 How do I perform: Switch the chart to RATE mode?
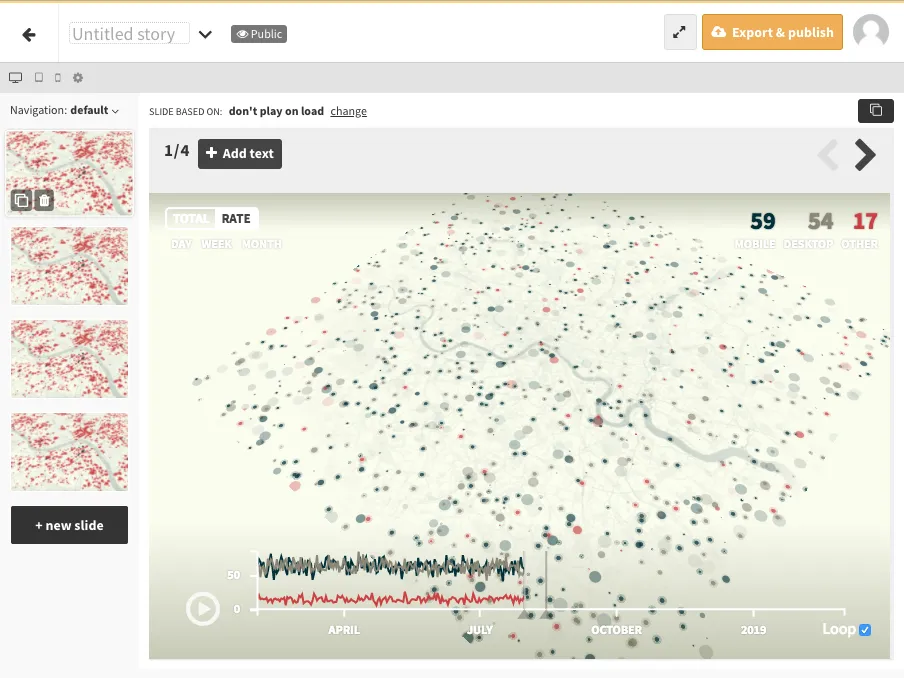coord(236,219)
